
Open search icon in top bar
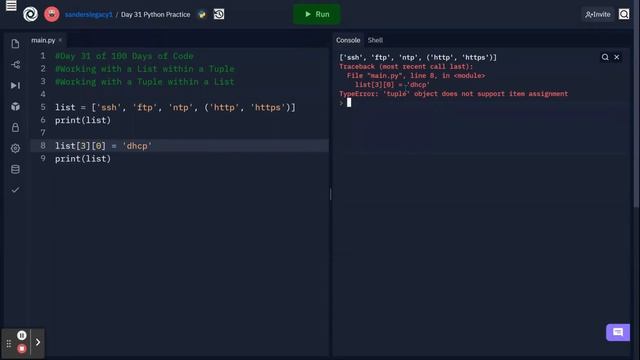coord(624,14)
